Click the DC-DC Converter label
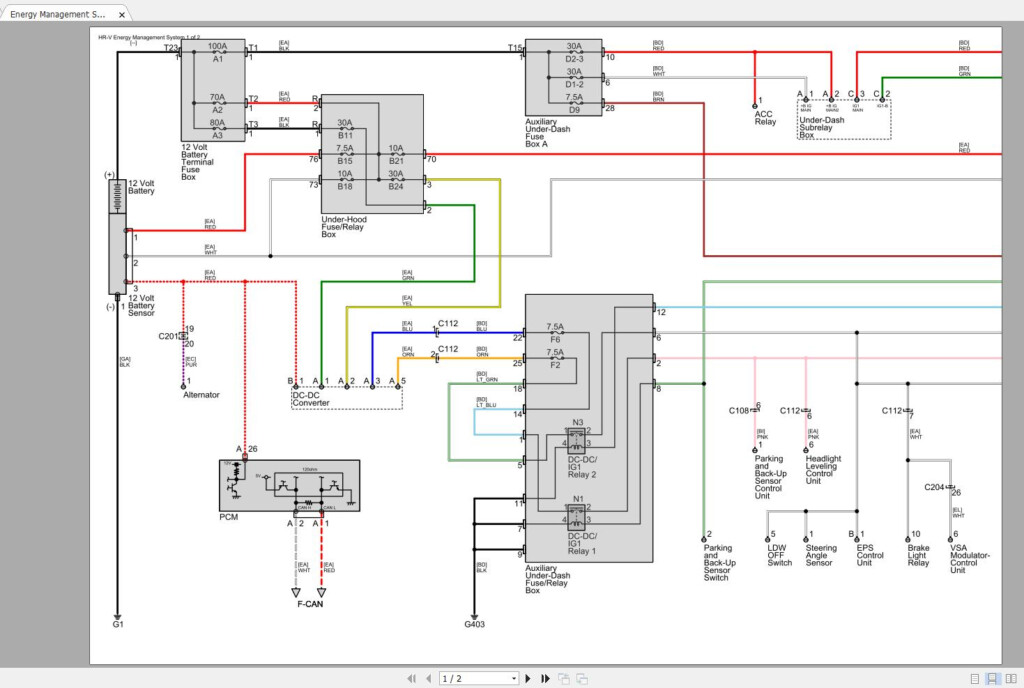Image resolution: width=1024 pixels, height=688 pixels. pyautogui.click(x=311, y=399)
